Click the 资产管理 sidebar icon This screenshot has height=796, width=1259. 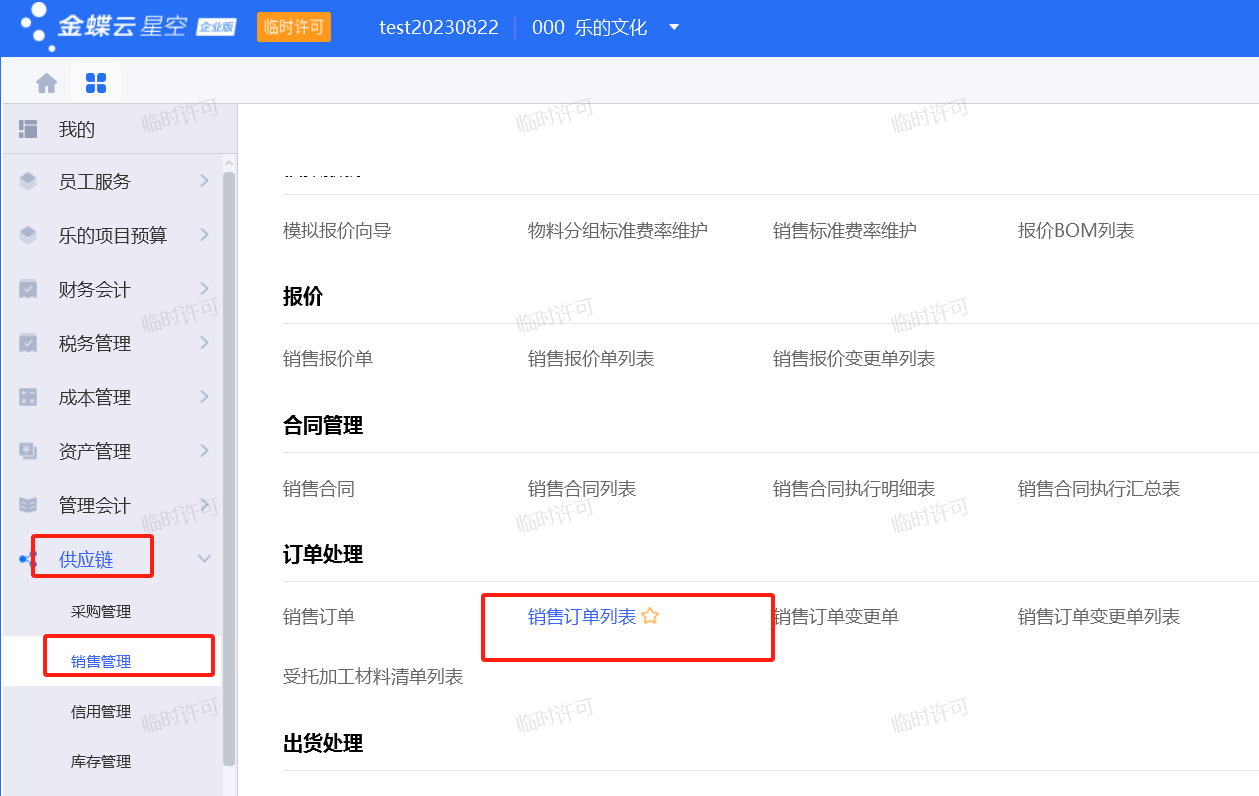pos(28,452)
